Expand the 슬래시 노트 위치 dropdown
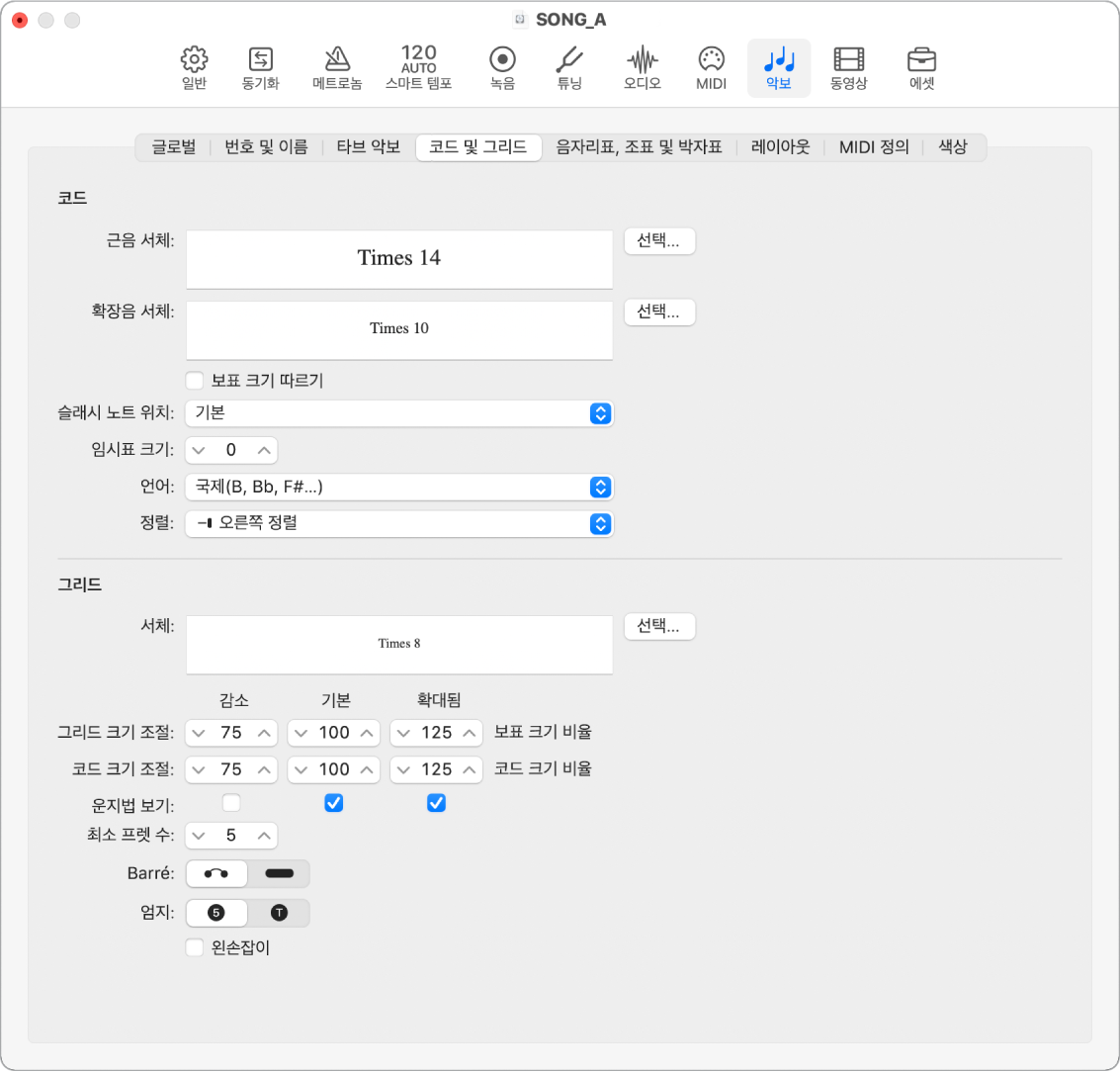The height and width of the screenshot is (1073, 1120). (x=399, y=413)
